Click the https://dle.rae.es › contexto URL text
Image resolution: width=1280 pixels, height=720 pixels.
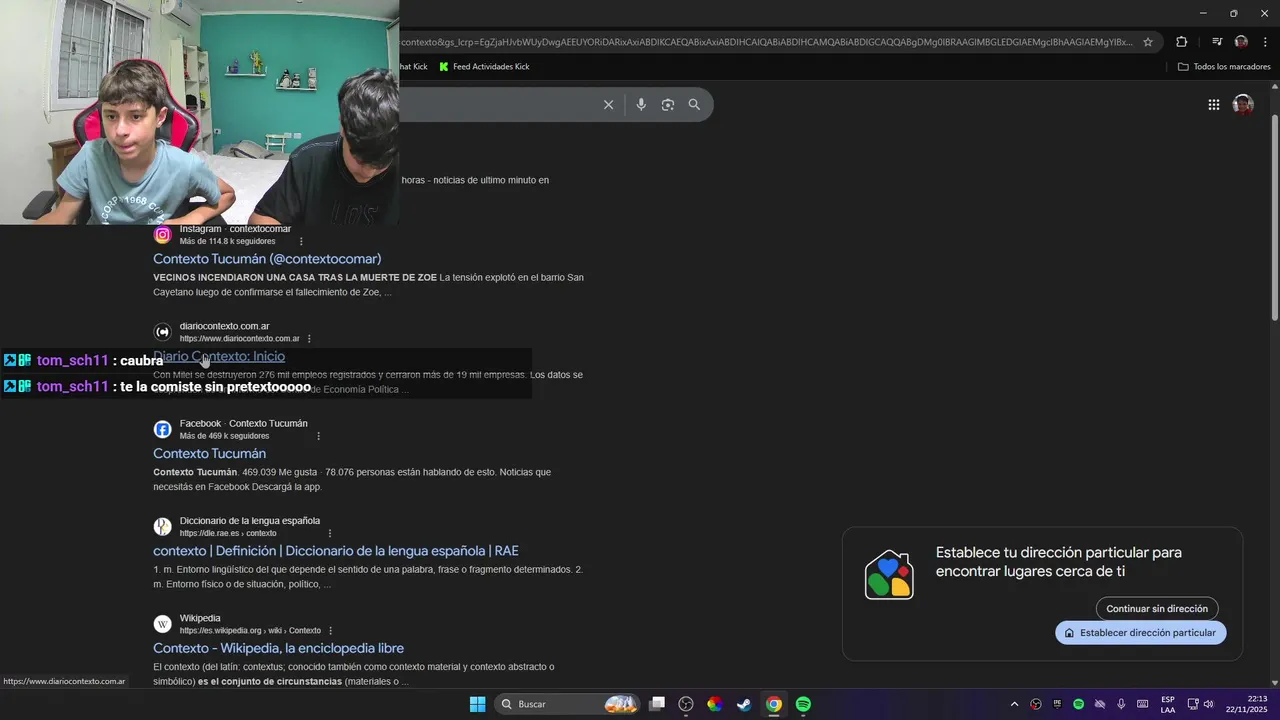click(x=228, y=533)
